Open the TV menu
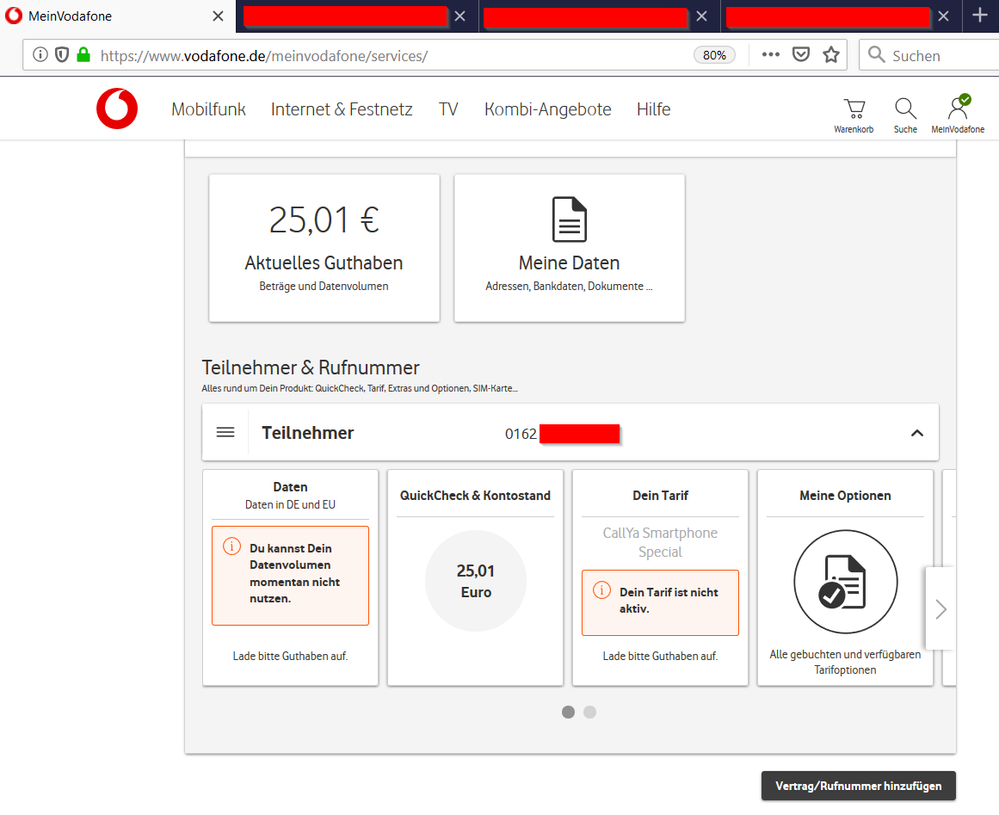999x815 pixels. (448, 110)
